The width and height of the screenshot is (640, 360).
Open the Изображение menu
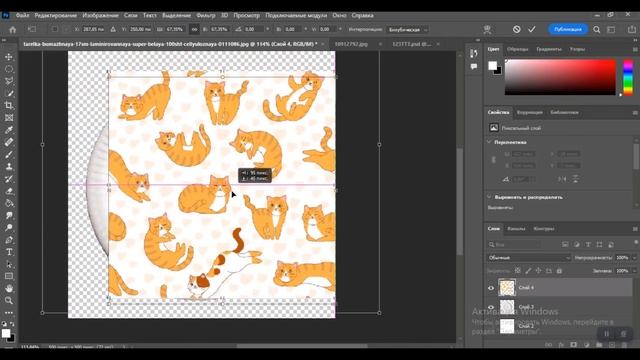pos(100,16)
